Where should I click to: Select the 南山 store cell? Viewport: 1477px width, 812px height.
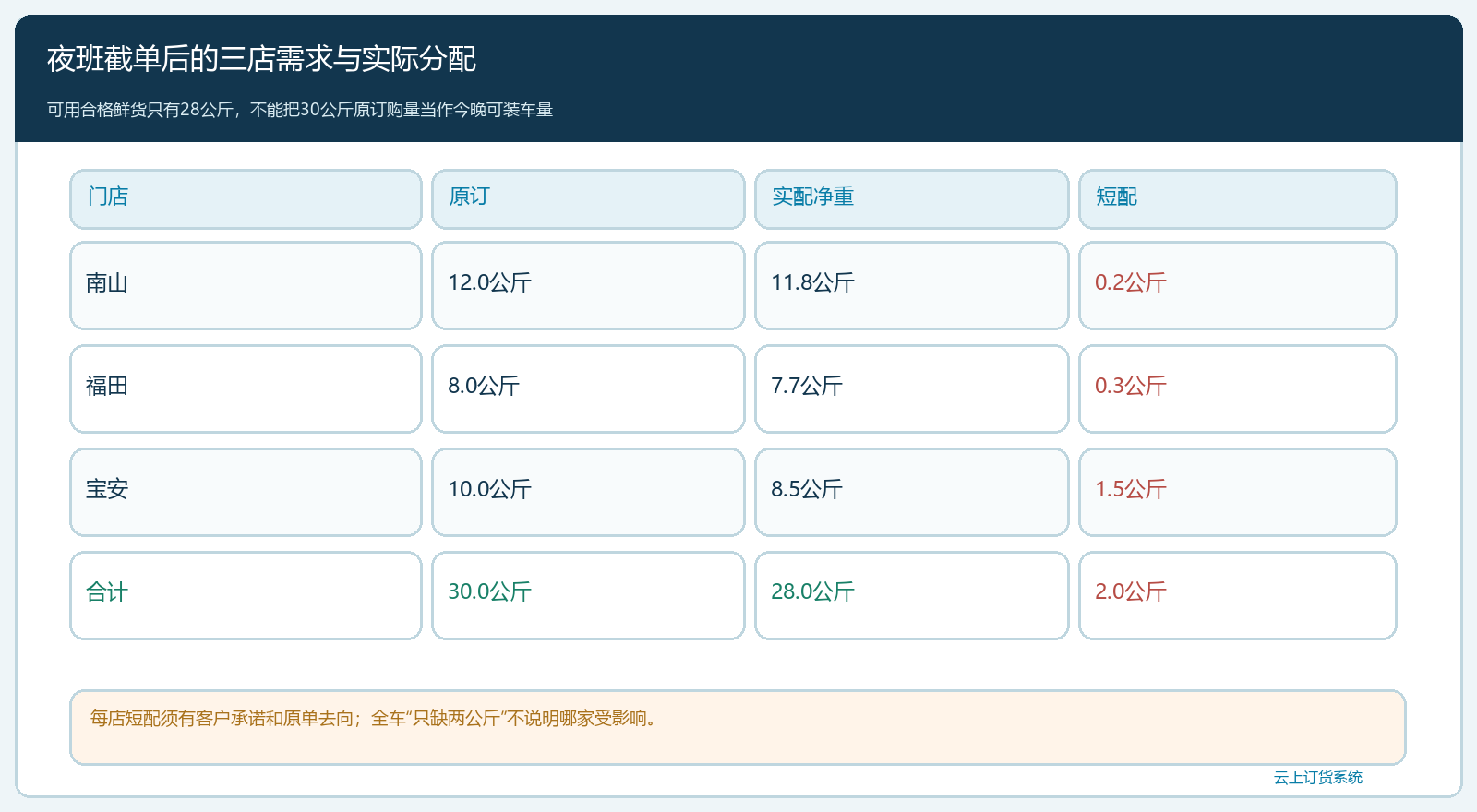[246, 285]
